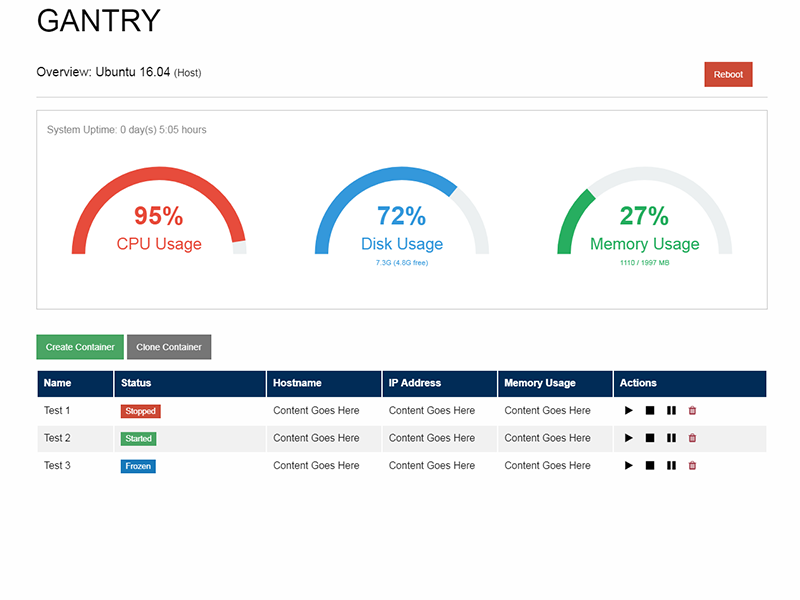
Task: Click the blue Frozen status badge
Action: point(138,466)
